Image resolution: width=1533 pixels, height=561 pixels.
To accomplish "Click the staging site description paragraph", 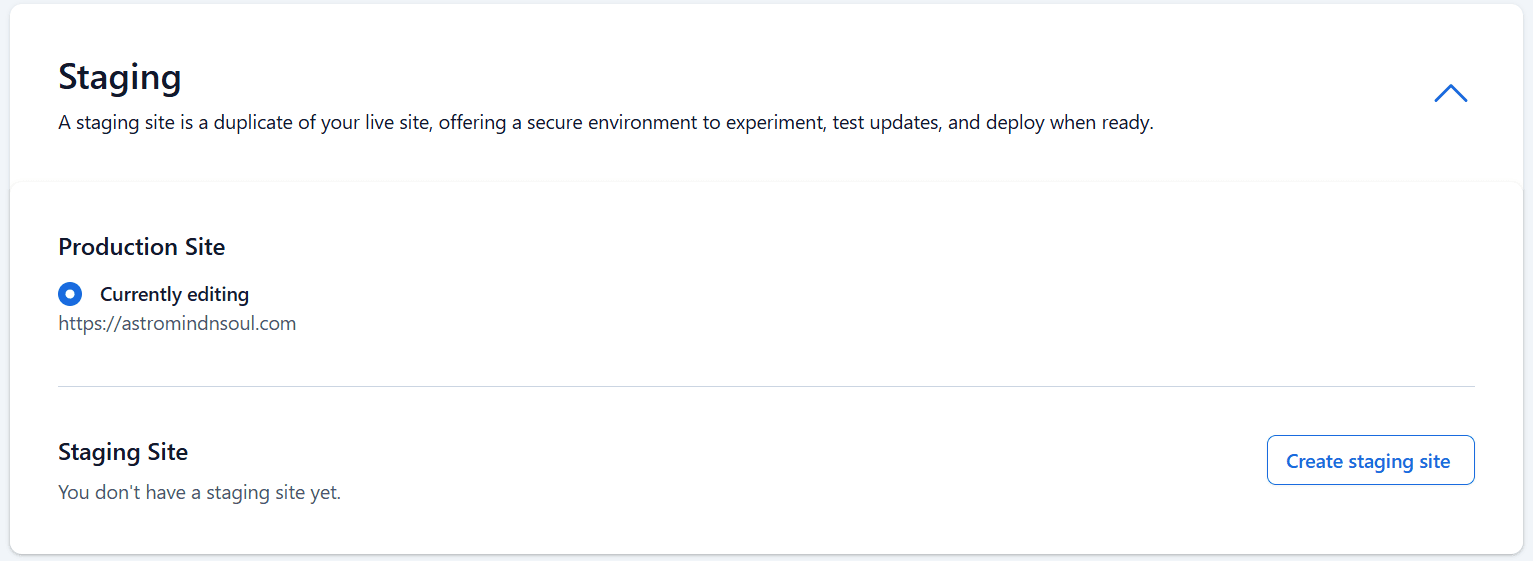I will 605,124.
